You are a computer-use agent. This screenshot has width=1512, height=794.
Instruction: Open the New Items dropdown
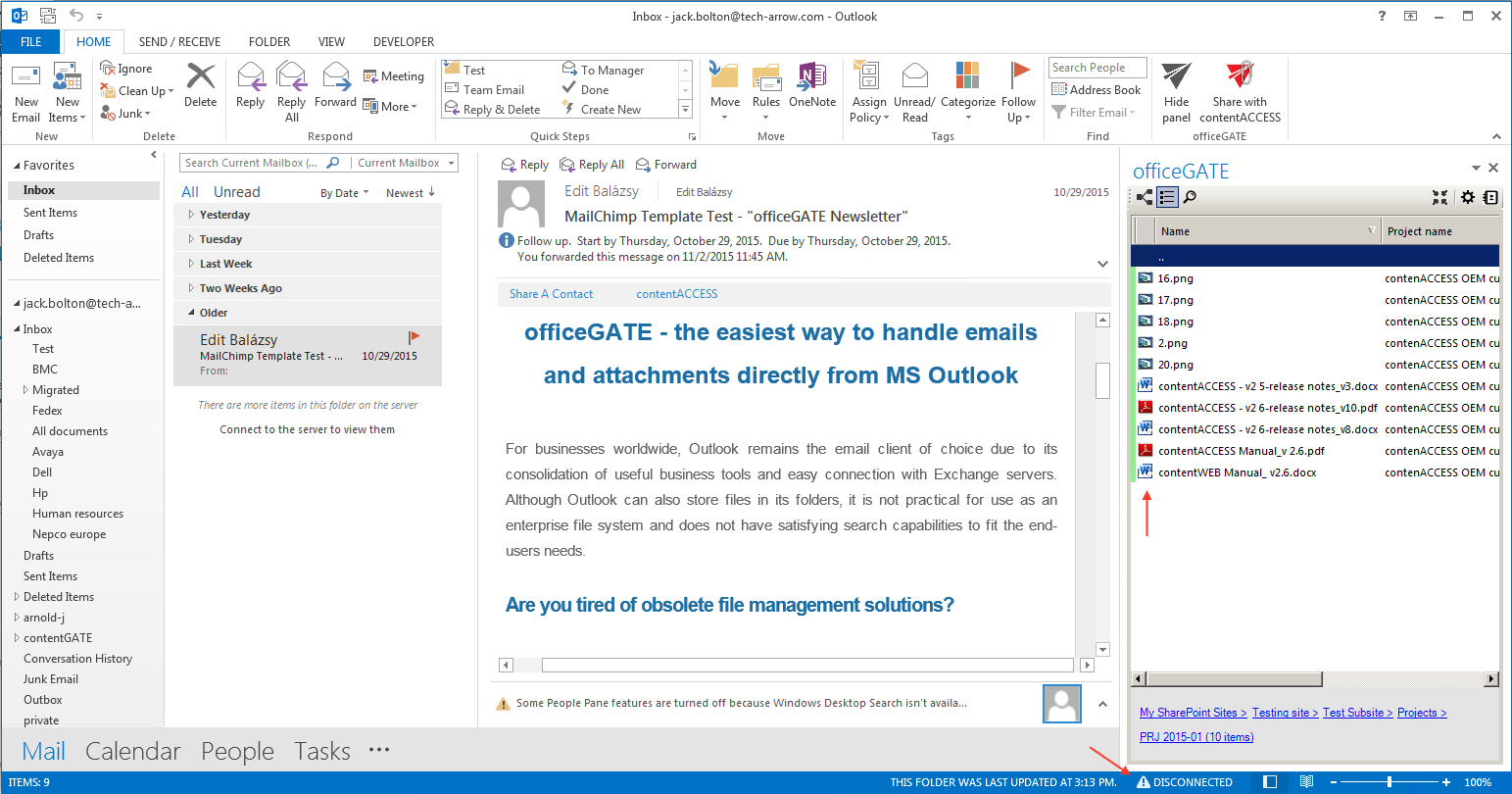[68, 94]
